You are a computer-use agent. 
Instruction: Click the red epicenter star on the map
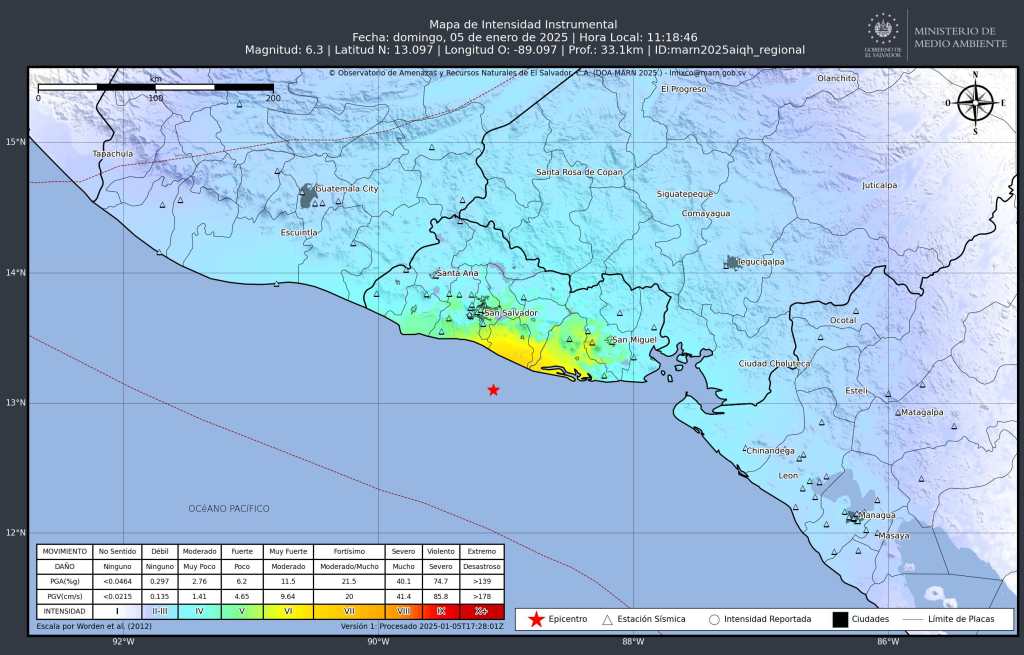click(493, 390)
